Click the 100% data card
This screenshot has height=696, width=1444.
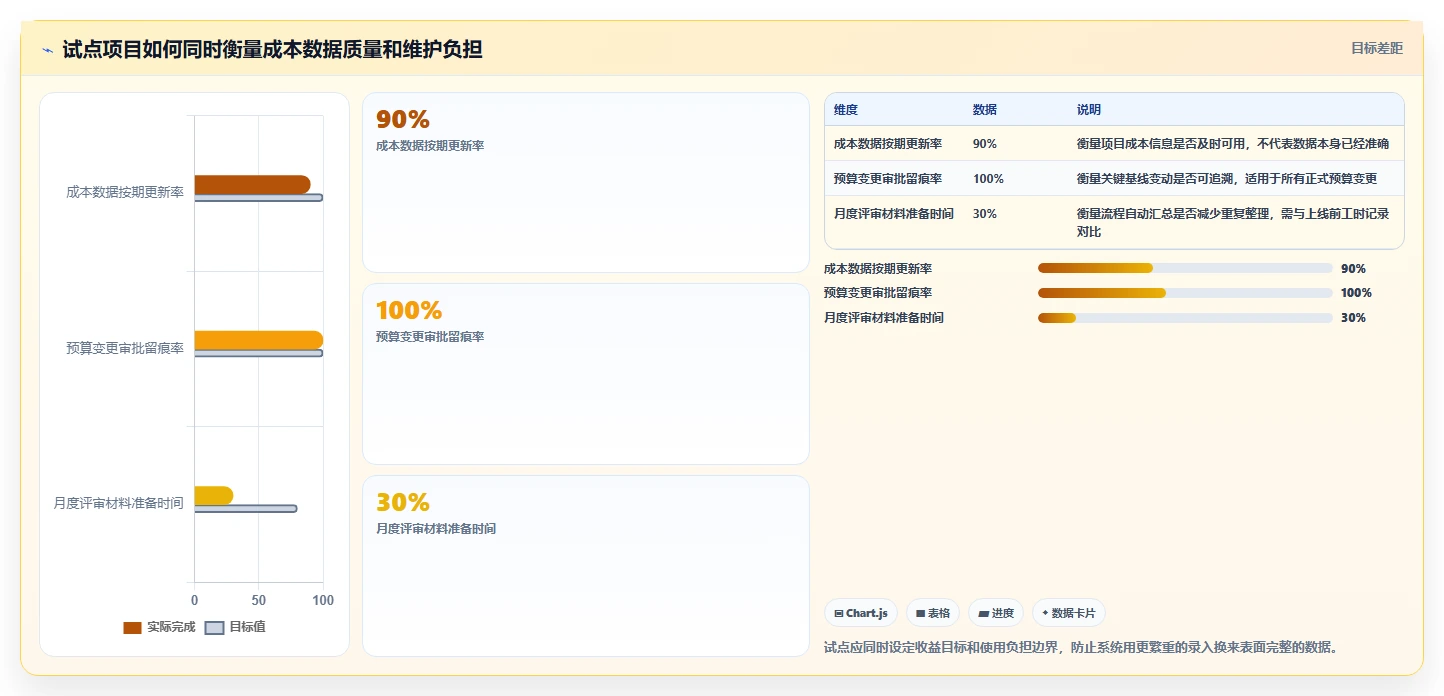pos(585,374)
